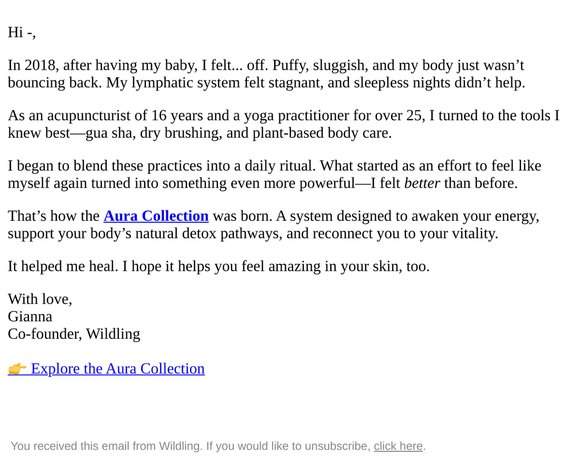Click the 'Co-founder, Wildling' title line
580x457 pixels.
point(74,334)
